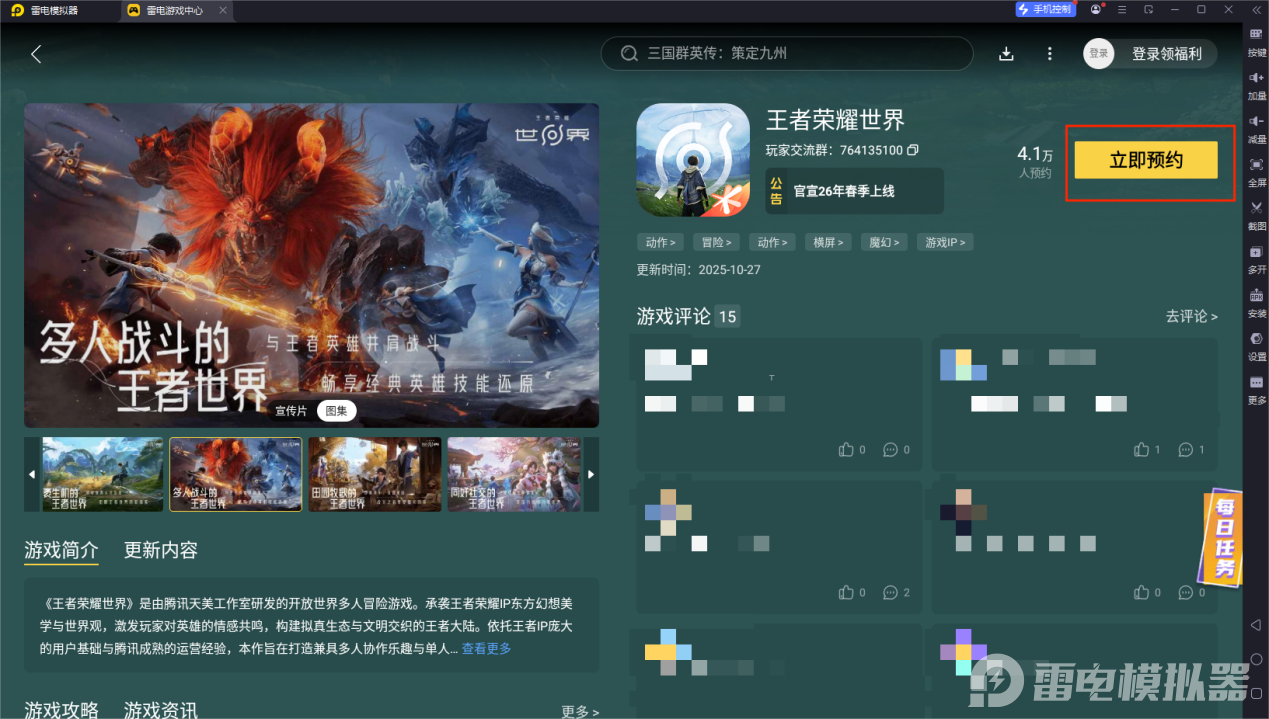1269x719 pixels.
Task: Click the 立即预约 pre-register button
Action: click(1146, 160)
